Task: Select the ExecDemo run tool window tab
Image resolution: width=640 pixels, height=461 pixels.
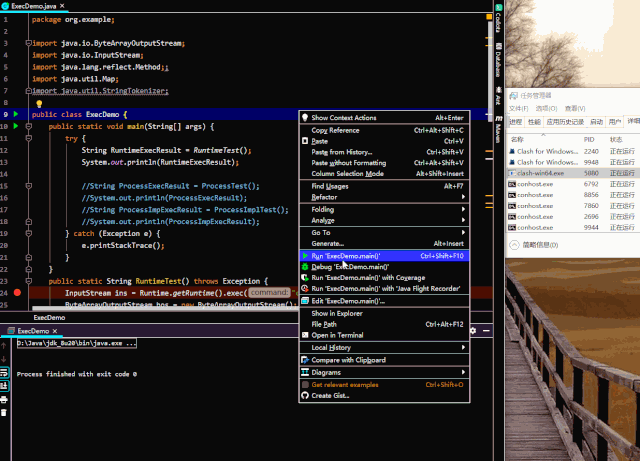Action: (33, 331)
